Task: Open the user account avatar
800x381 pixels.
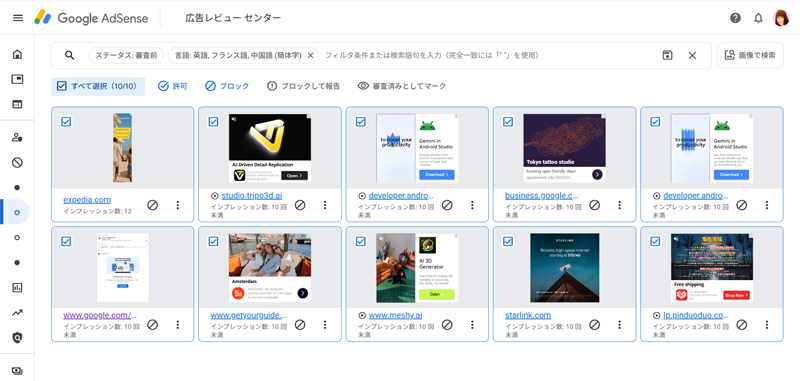Action: 781,18
